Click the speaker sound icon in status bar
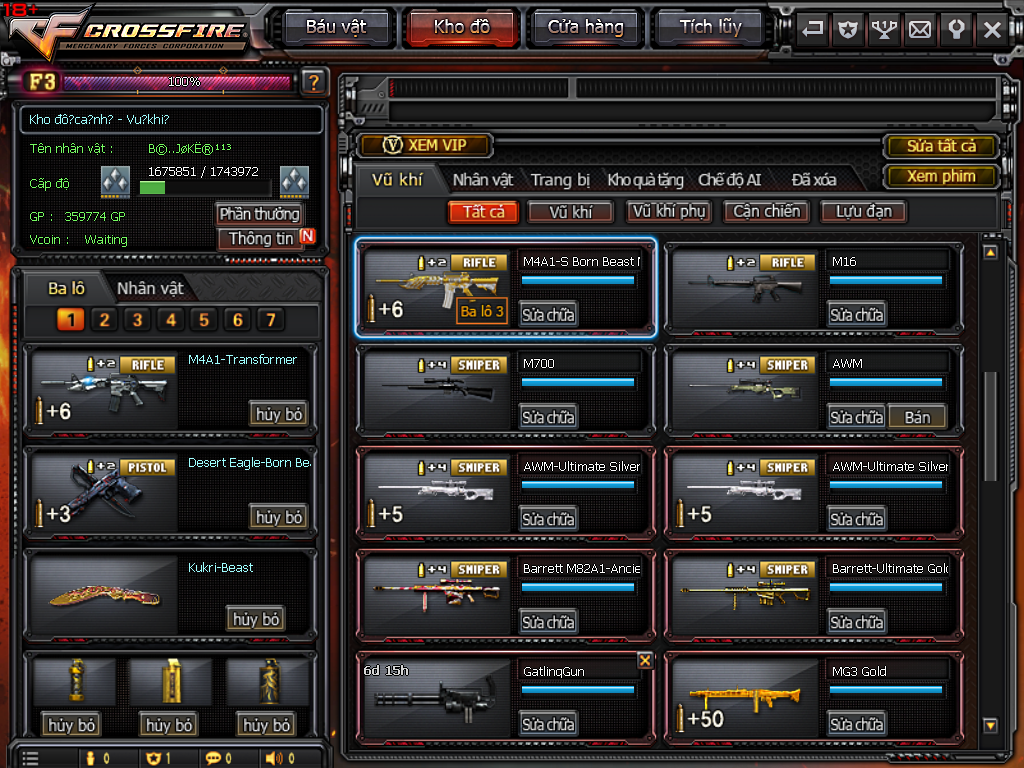This screenshot has height=768, width=1024. (x=274, y=758)
